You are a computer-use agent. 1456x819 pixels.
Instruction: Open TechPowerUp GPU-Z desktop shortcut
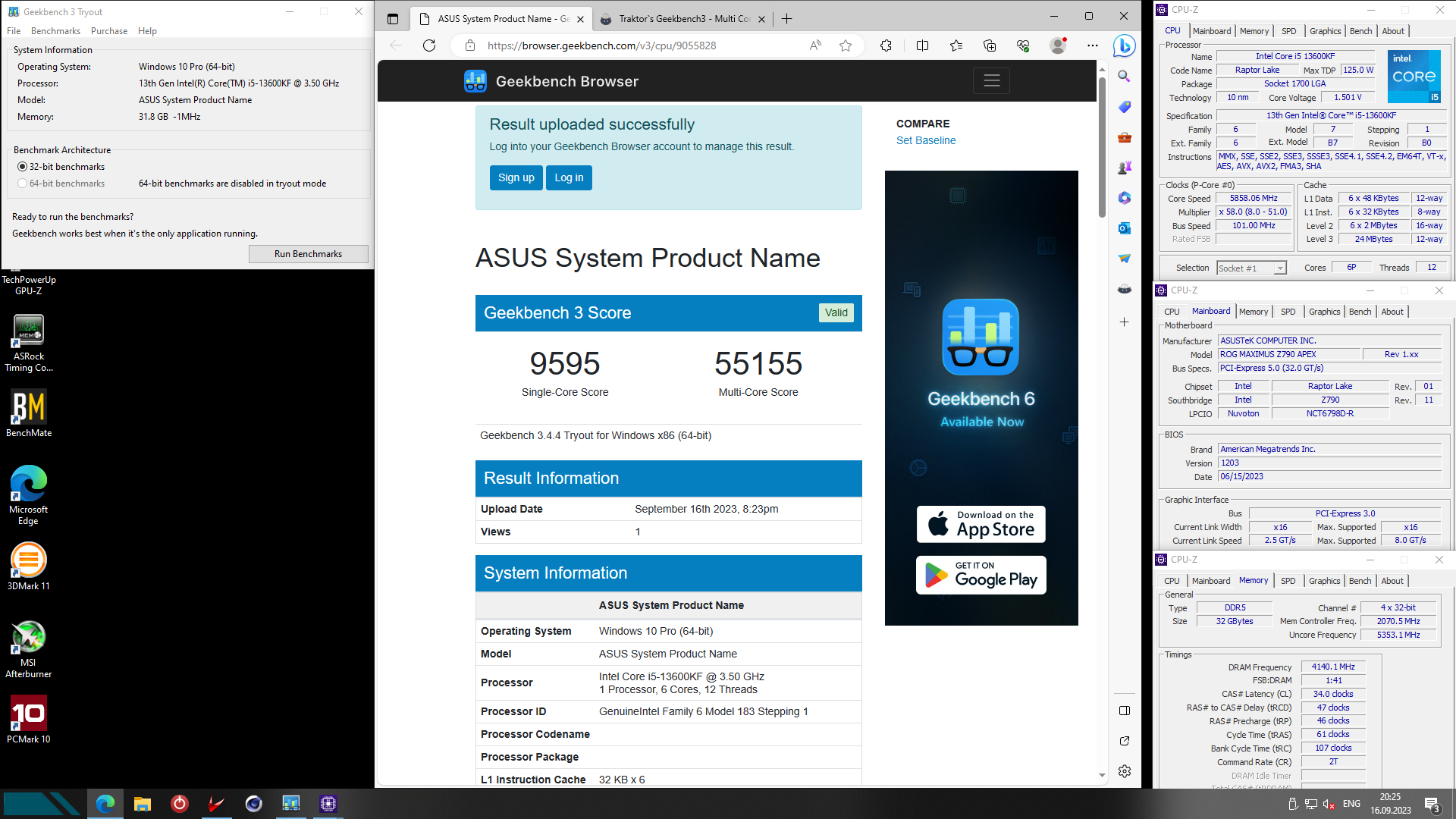point(29,284)
